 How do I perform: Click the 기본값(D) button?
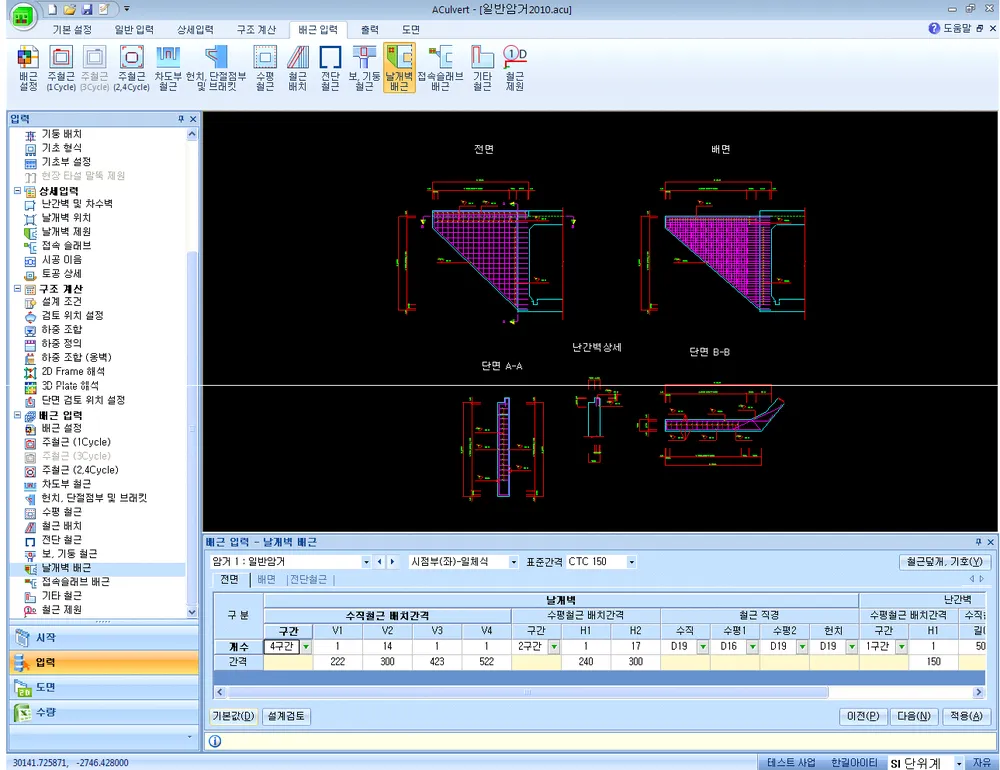(x=233, y=716)
